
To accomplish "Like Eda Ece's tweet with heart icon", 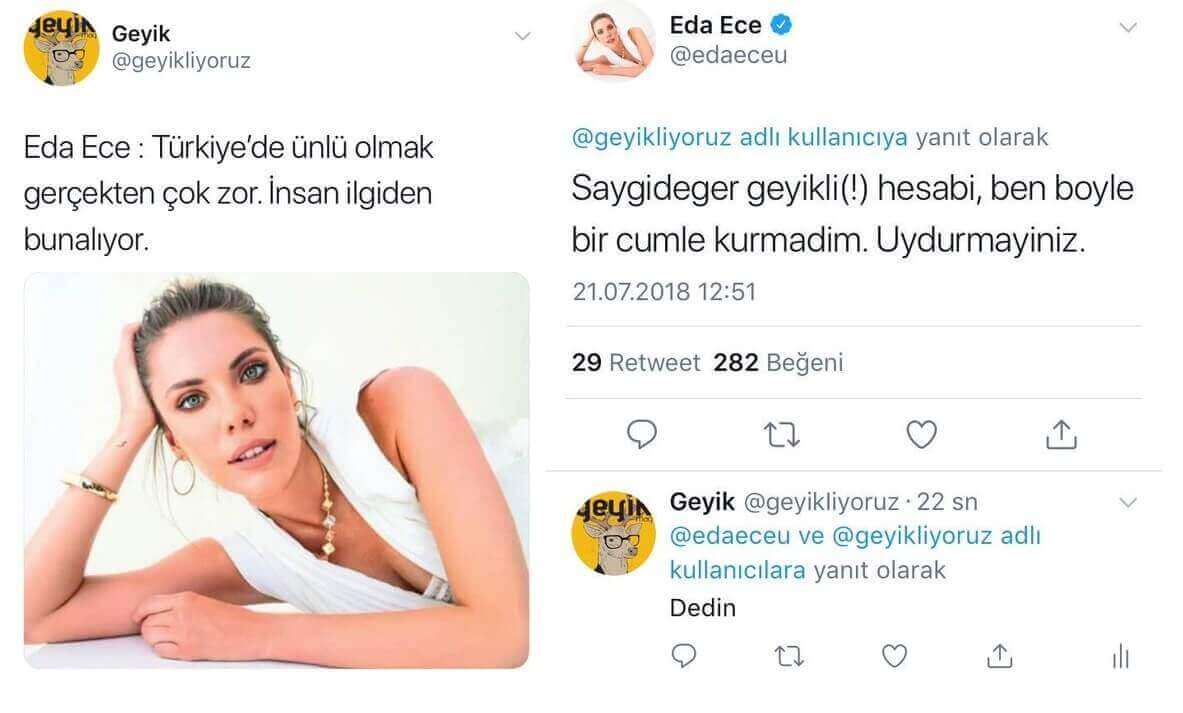I will pyautogui.click(x=921, y=435).
